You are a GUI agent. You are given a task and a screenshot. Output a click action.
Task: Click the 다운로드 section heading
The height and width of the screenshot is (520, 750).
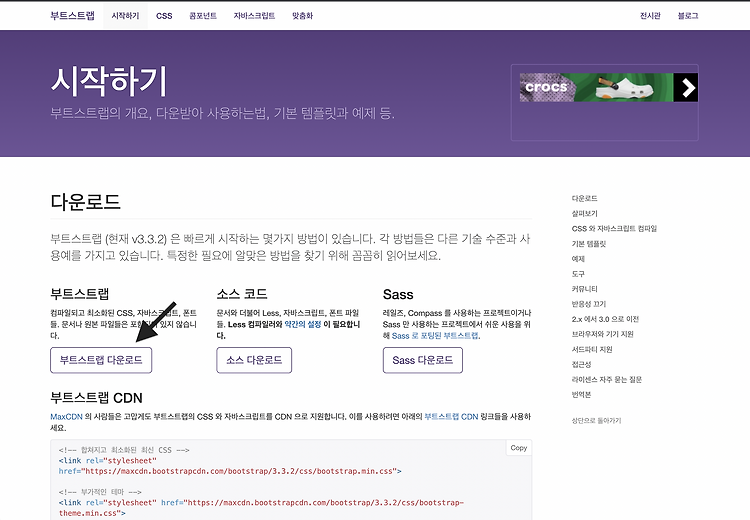click(x=86, y=202)
